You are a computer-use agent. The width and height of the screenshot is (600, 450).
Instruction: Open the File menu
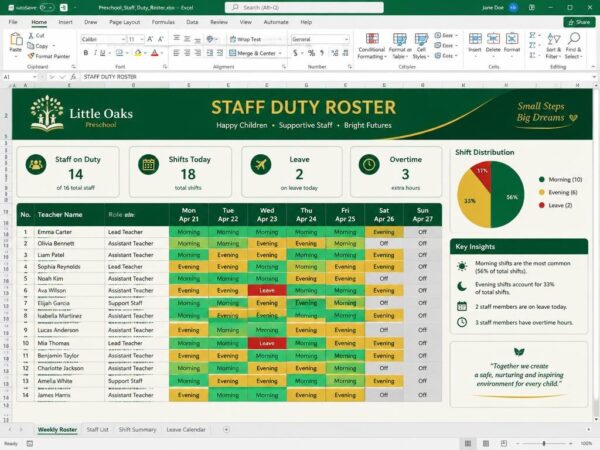[13, 22]
